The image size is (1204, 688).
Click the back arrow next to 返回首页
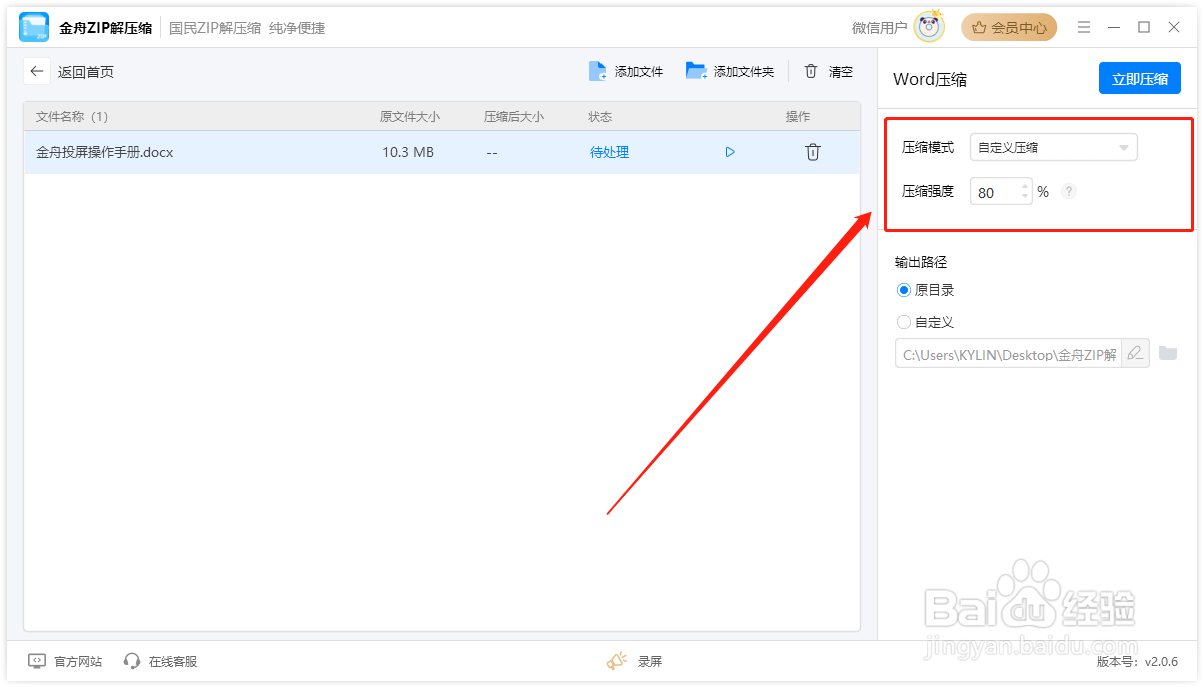click(x=37, y=71)
